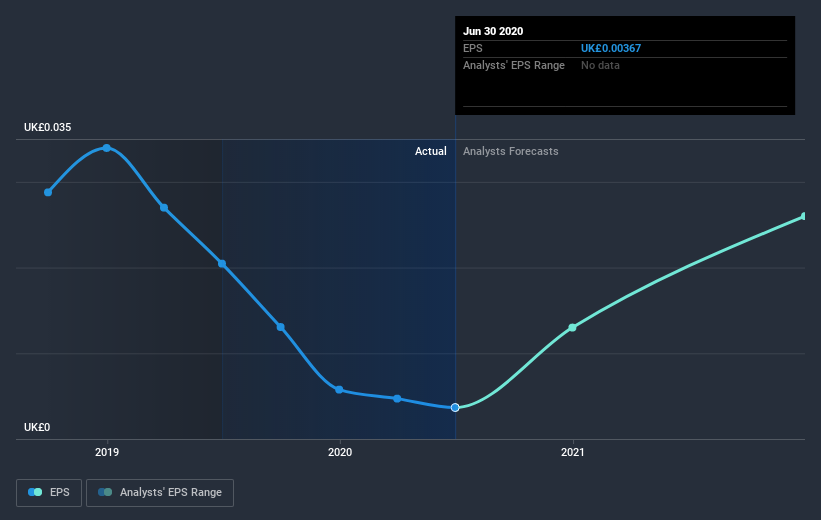
Task: Click the highlighted Jun 30 2020 data point
Action: 455,407
